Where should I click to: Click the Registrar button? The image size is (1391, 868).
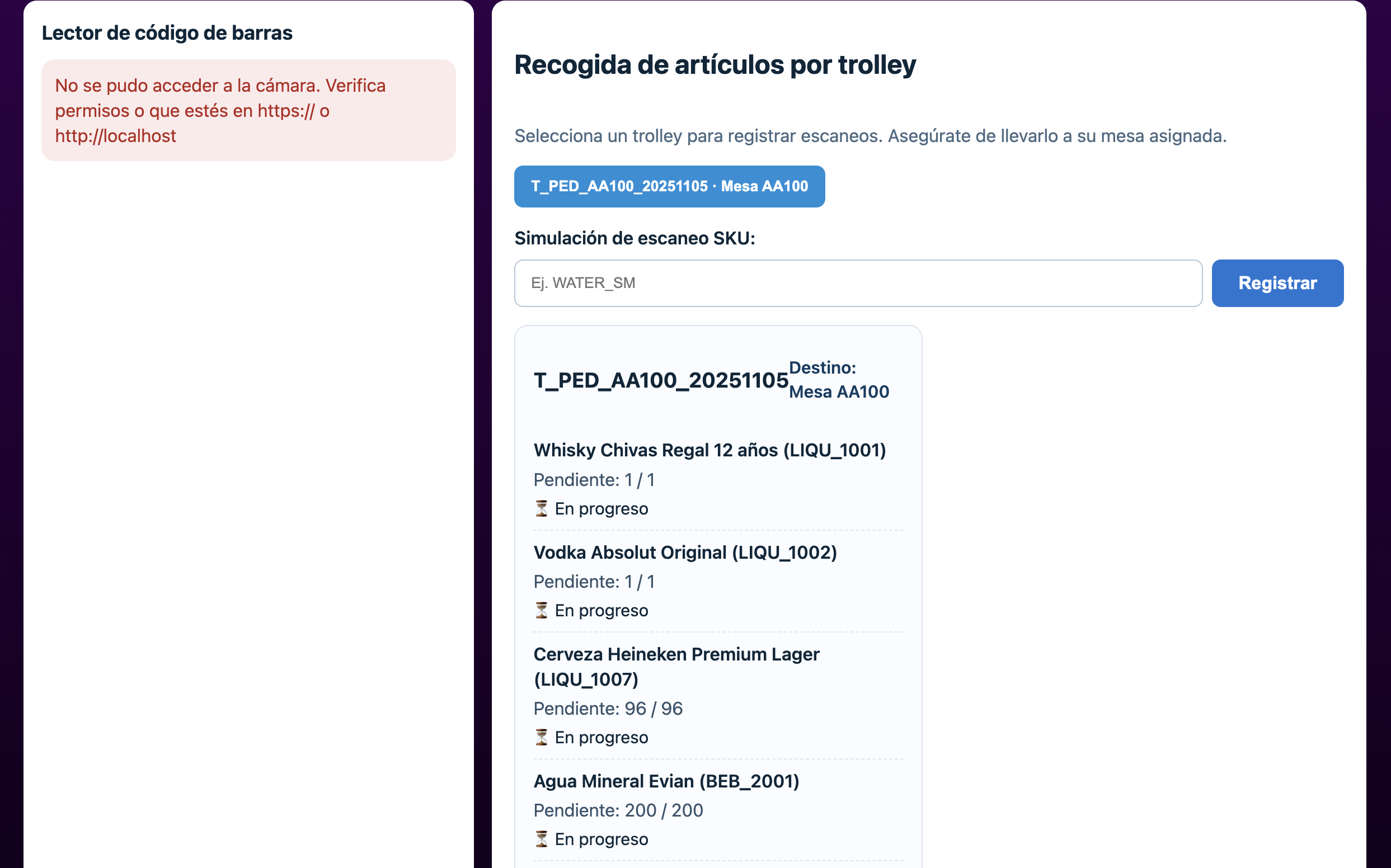1277,283
